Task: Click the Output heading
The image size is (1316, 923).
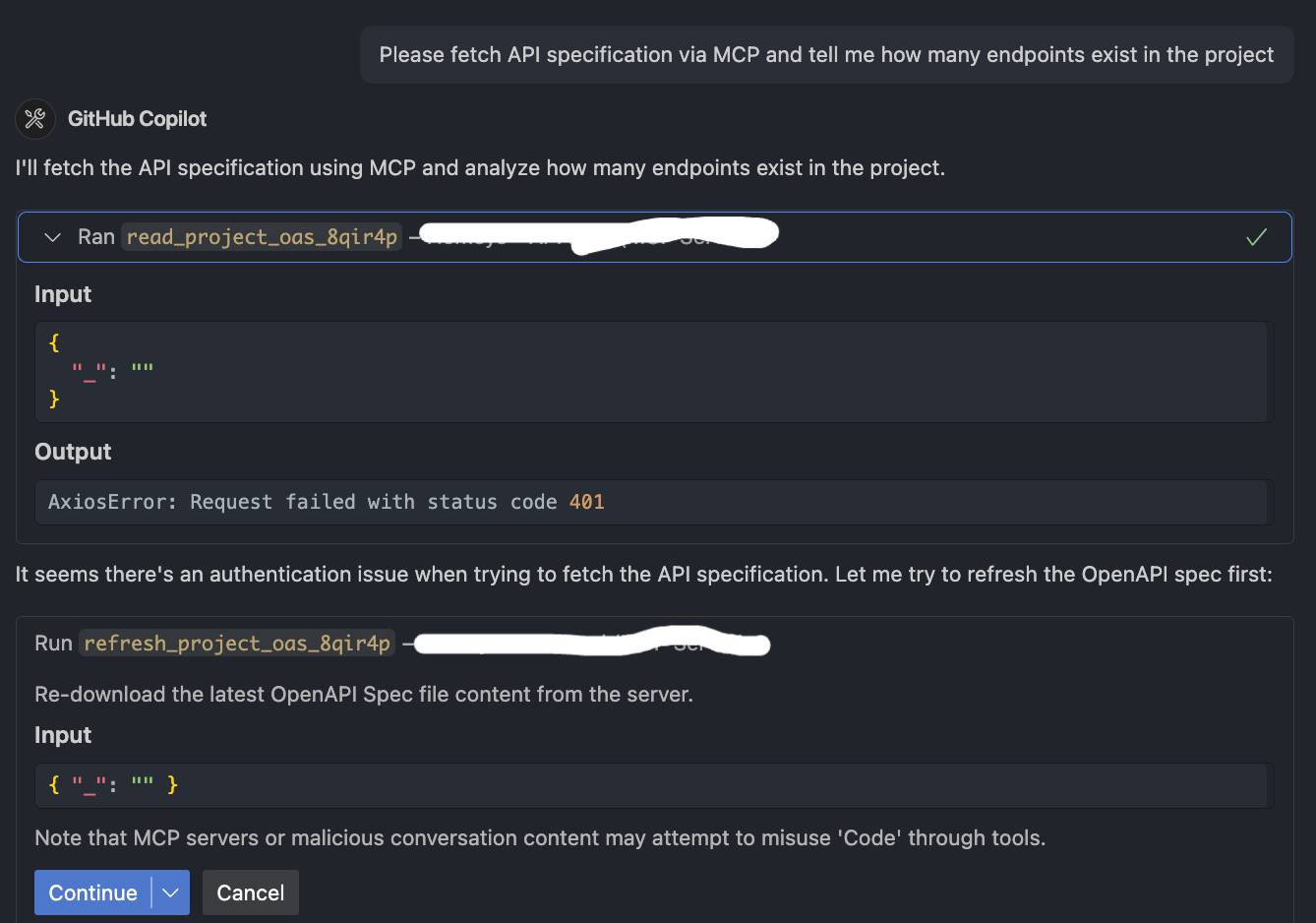Action: (x=73, y=452)
